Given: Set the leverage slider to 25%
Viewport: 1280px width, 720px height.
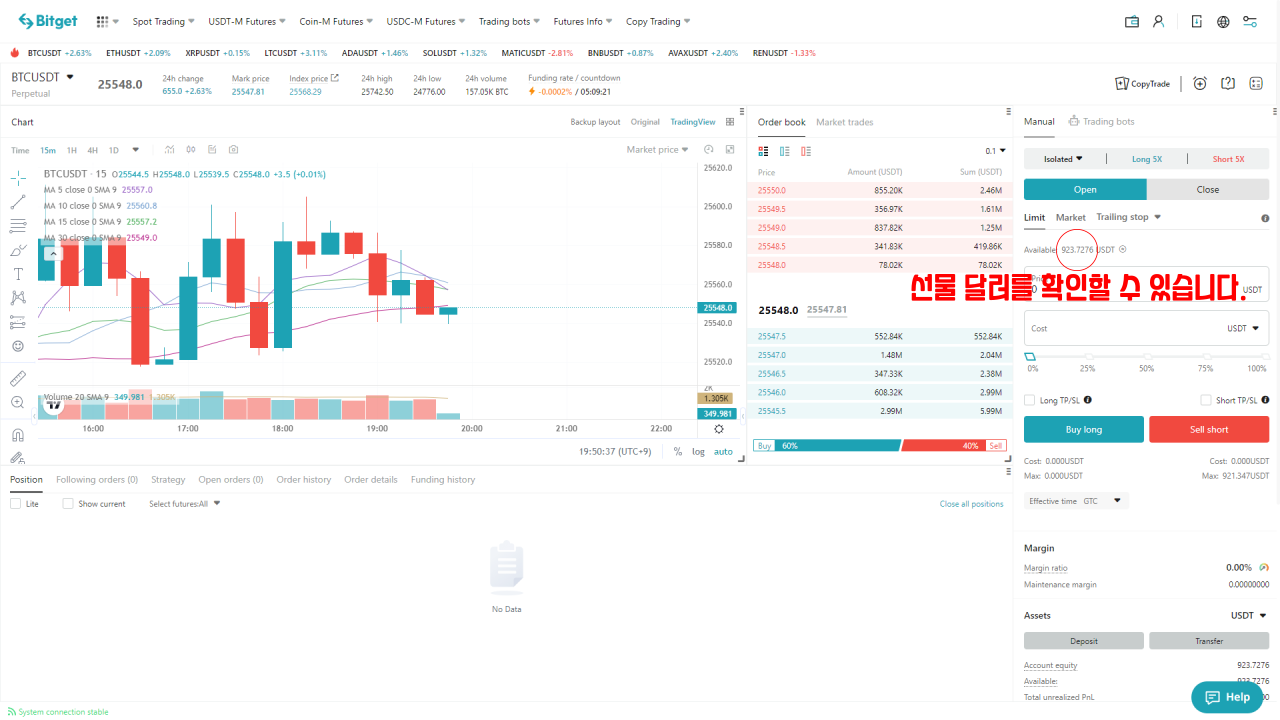Looking at the screenshot, I should (x=1088, y=357).
